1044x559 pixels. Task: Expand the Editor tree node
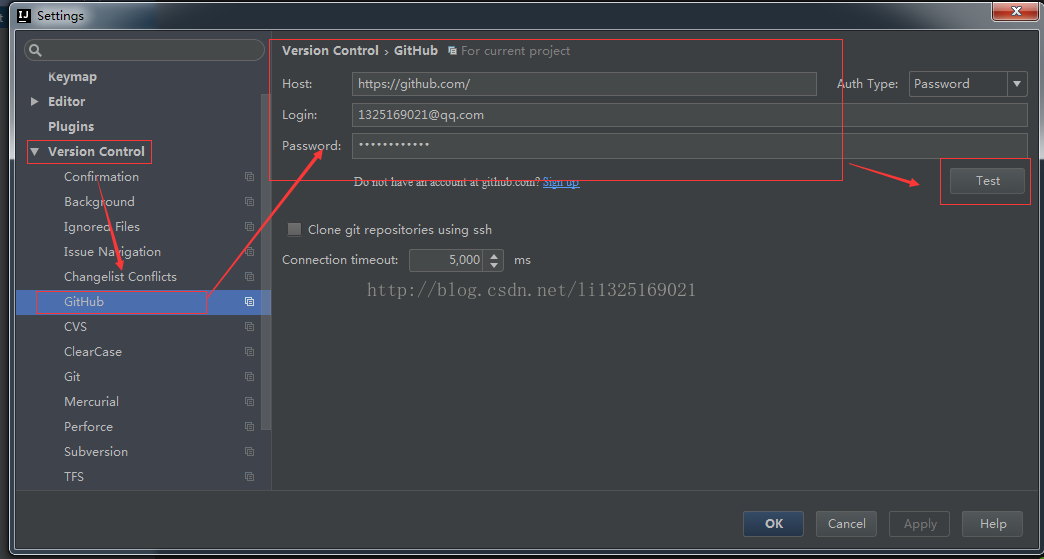pyautogui.click(x=35, y=102)
